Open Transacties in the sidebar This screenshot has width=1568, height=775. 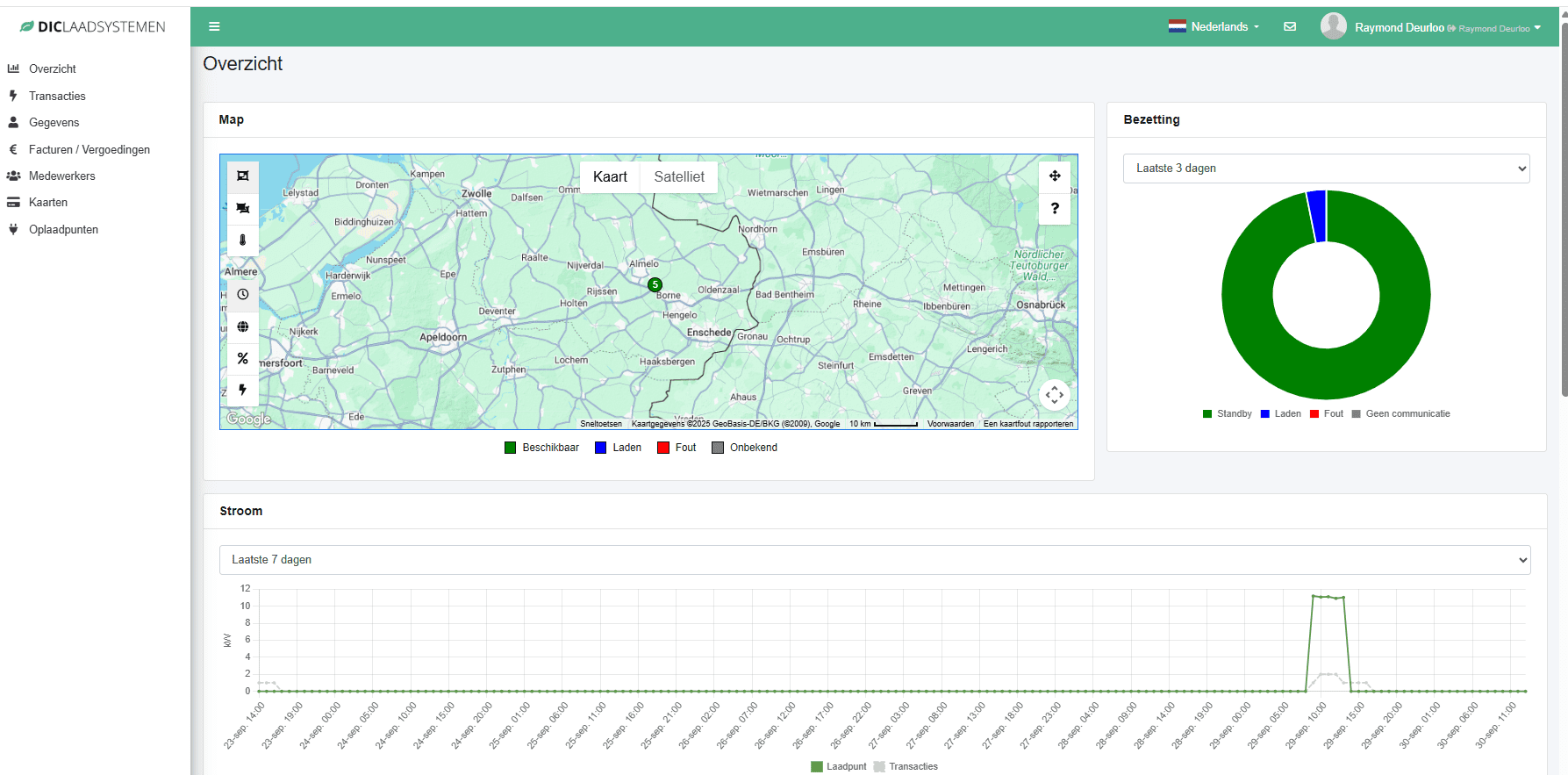[x=57, y=96]
